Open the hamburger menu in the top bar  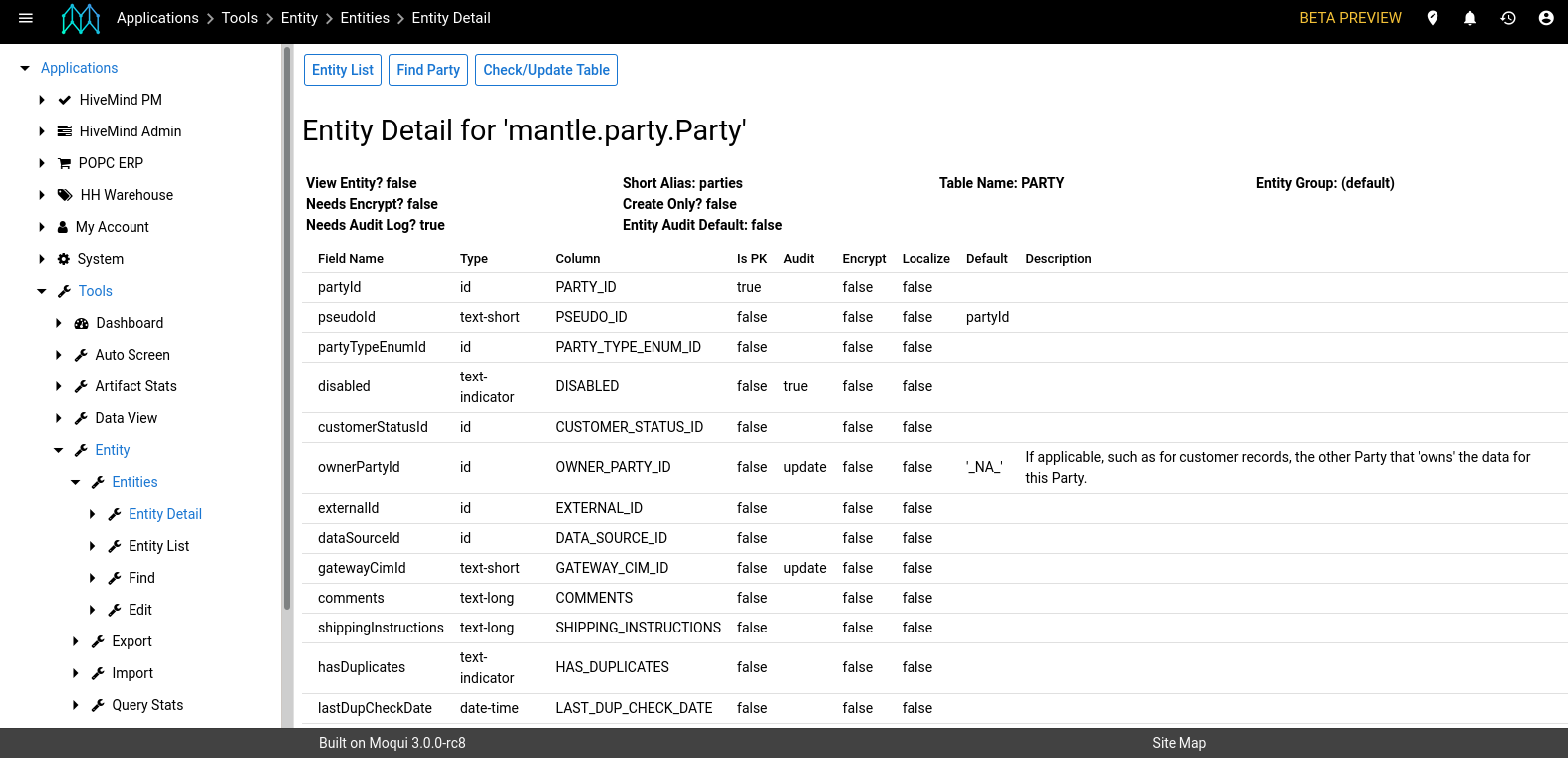(x=26, y=18)
